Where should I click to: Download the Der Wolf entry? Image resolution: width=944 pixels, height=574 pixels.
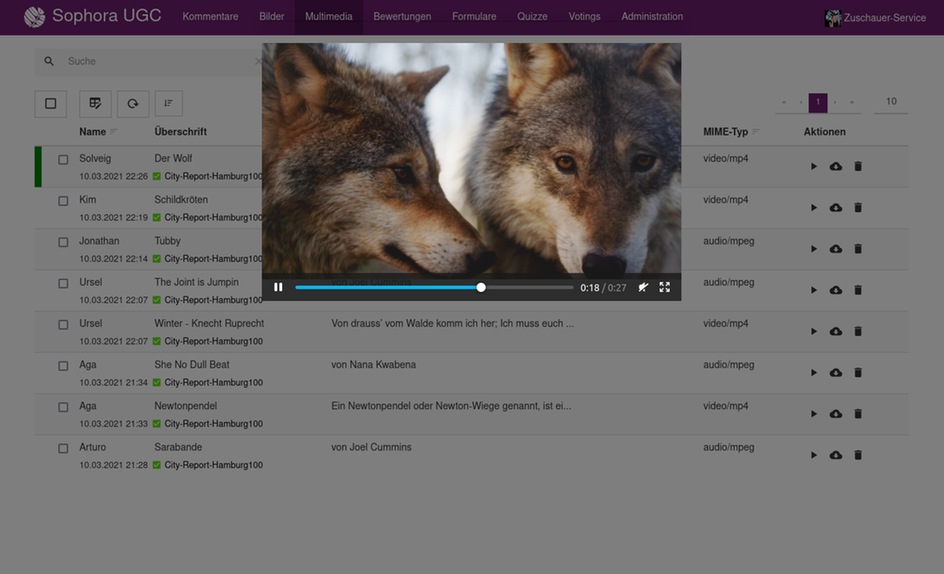pyautogui.click(x=836, y=166)
